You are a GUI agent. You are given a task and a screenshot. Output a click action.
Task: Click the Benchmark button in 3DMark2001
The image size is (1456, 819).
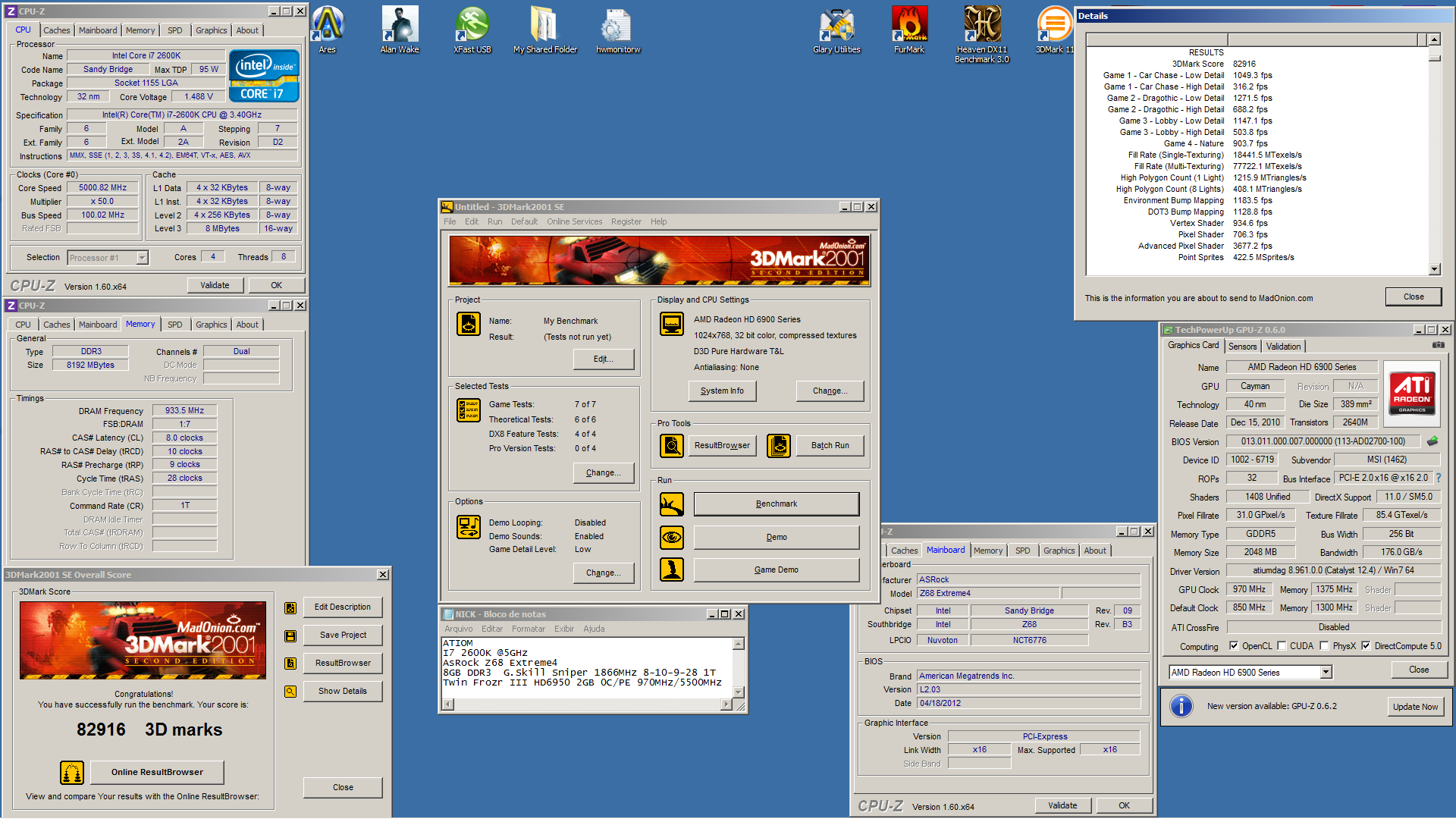click(777, 504)
